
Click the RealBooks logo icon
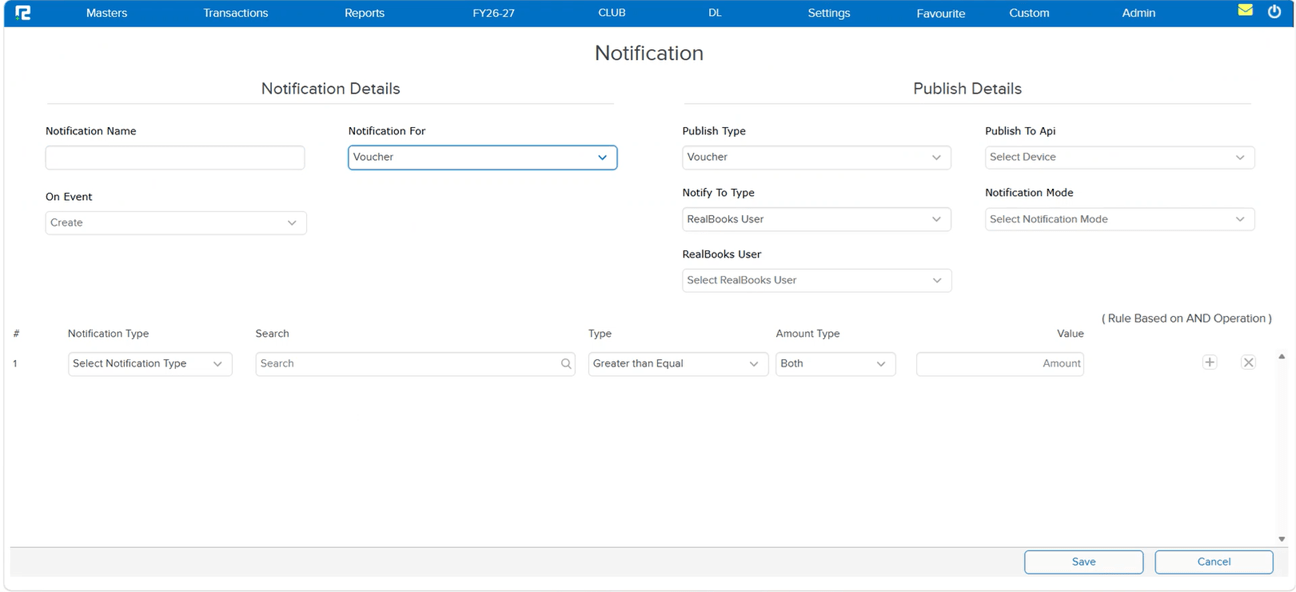click(23, 13)
